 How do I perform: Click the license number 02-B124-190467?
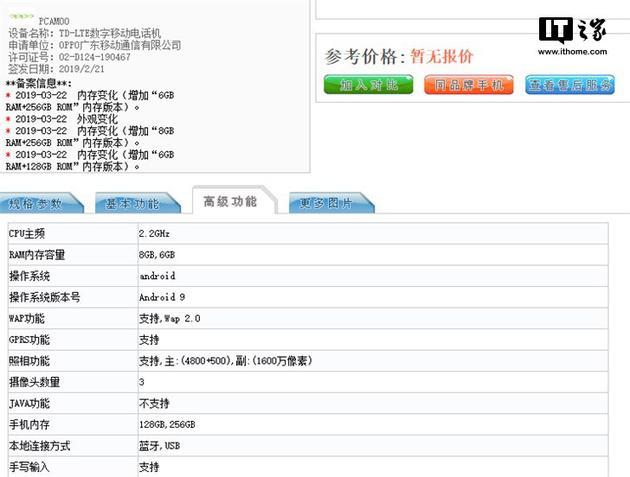[94, 57]
